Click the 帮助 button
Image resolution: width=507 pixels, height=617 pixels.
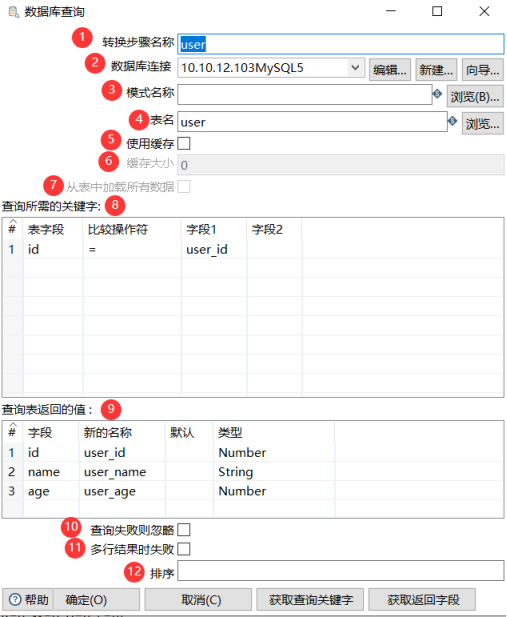point(28,600)
